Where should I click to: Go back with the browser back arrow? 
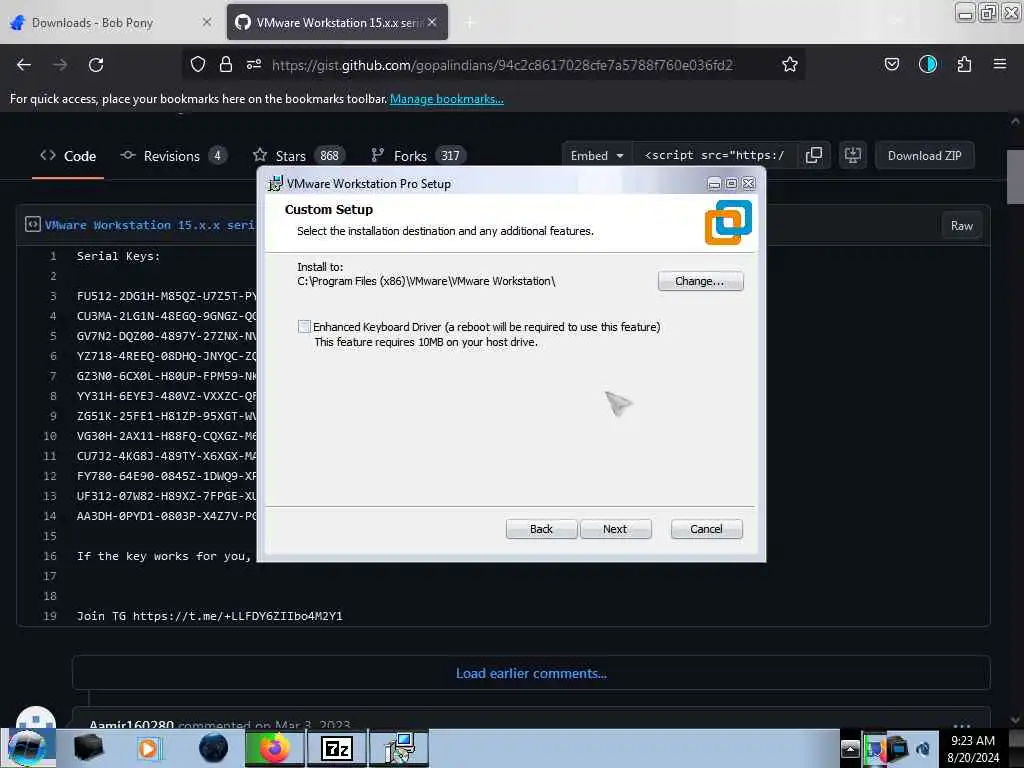pos(24,65)
